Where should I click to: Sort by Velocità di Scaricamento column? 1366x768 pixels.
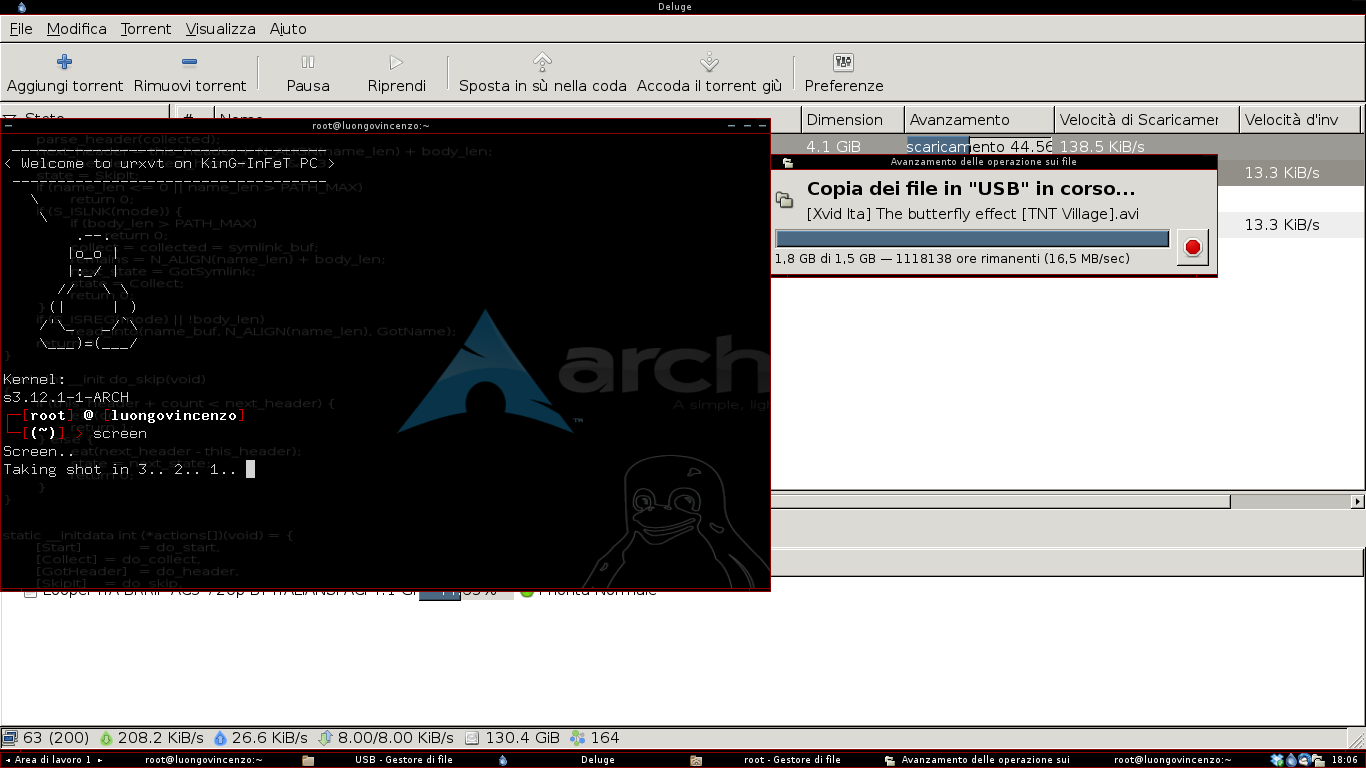point(1145,120)
